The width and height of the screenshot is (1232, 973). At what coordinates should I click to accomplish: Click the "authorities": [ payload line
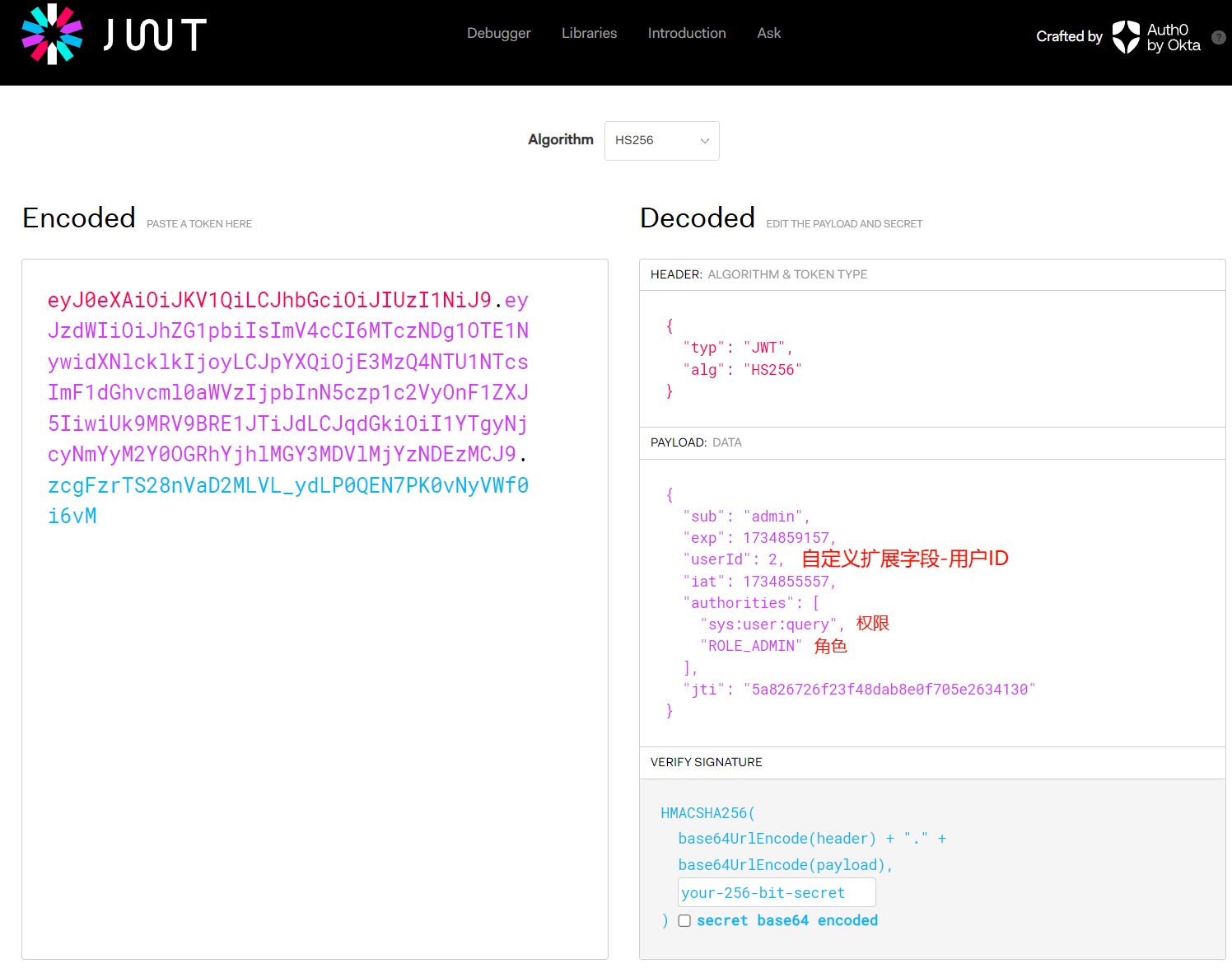click(x=751, y=603)
